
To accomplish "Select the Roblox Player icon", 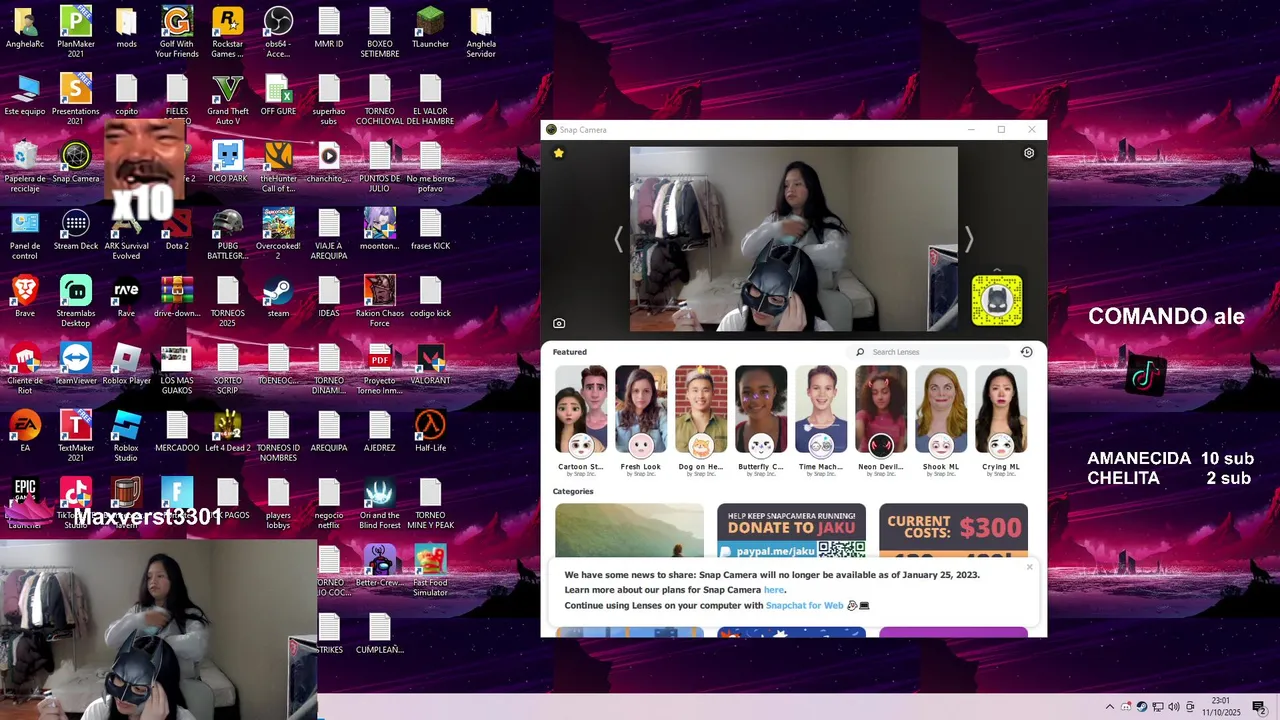I will pos(126,363).
